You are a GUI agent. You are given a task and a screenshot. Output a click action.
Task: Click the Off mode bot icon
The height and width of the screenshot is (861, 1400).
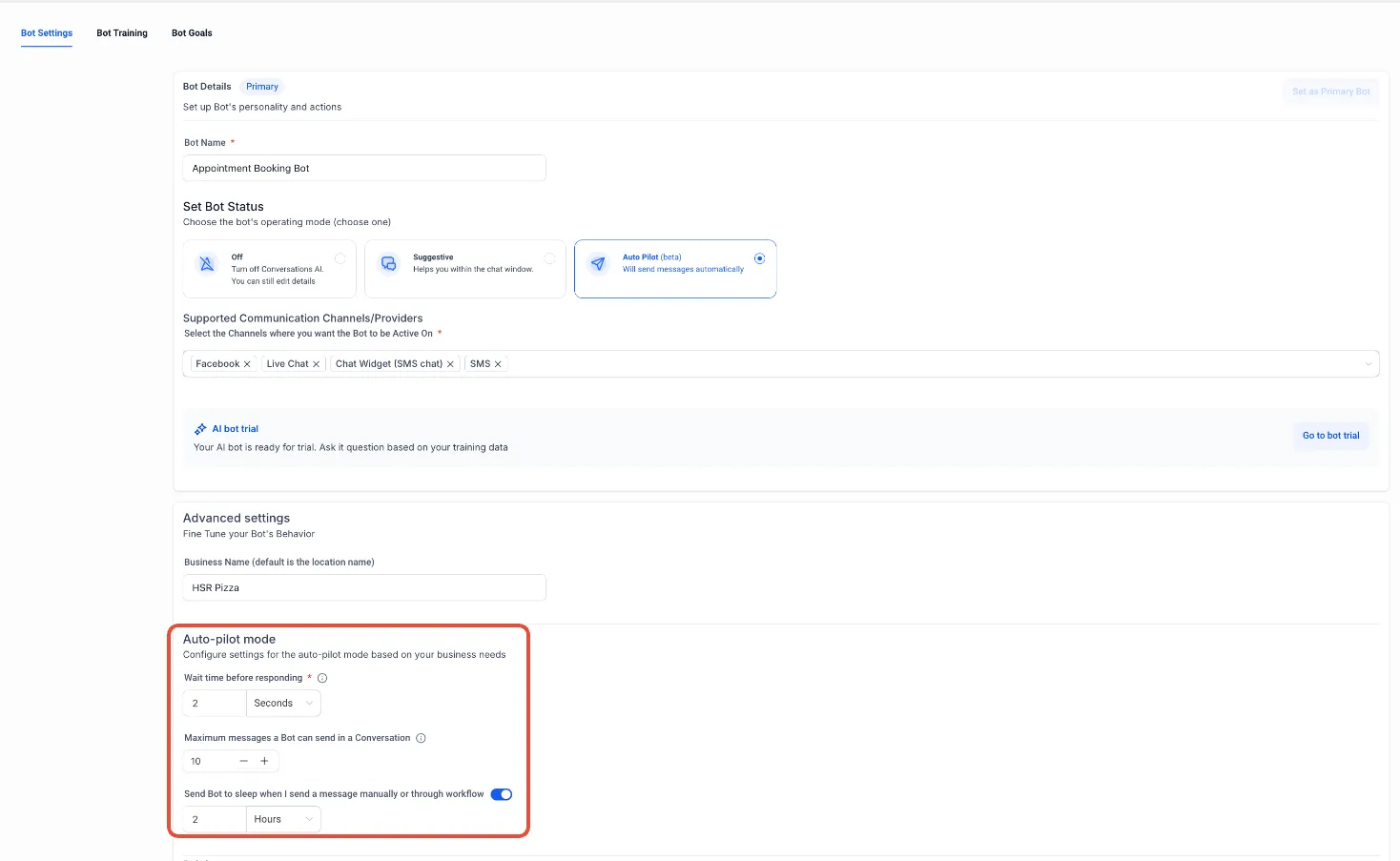click(x=207, y=264)
